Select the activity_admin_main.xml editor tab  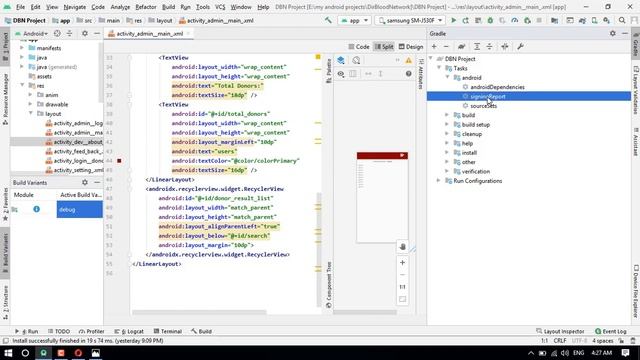149,33
